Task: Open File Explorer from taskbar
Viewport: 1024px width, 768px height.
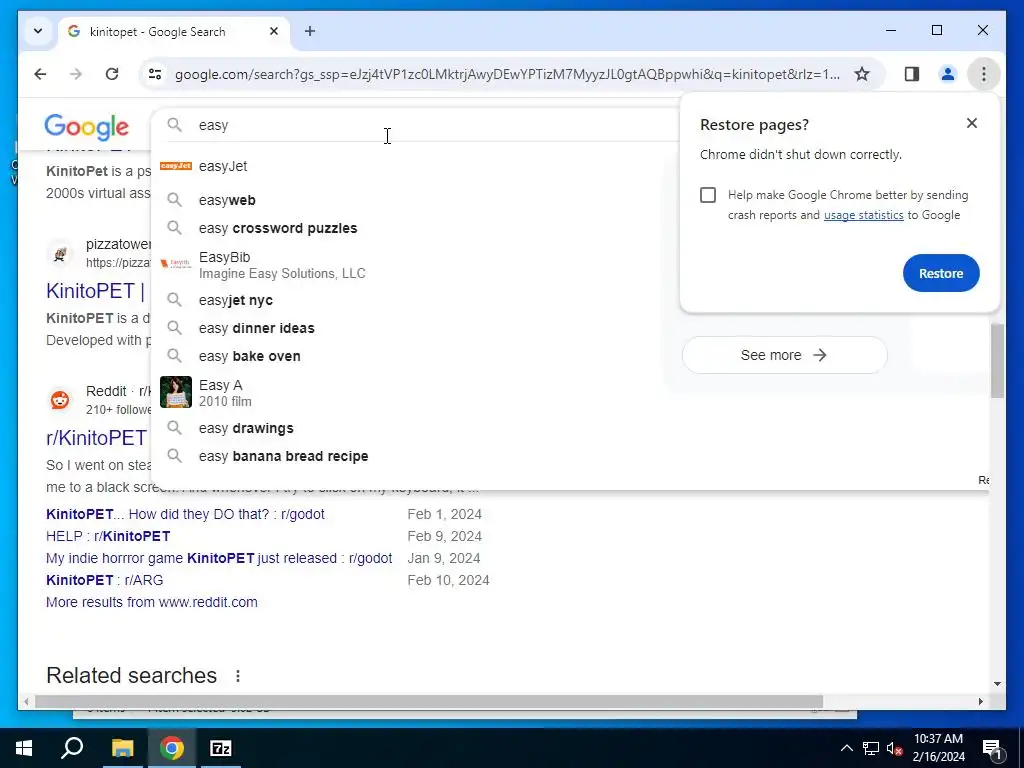Action: point(122,748)
